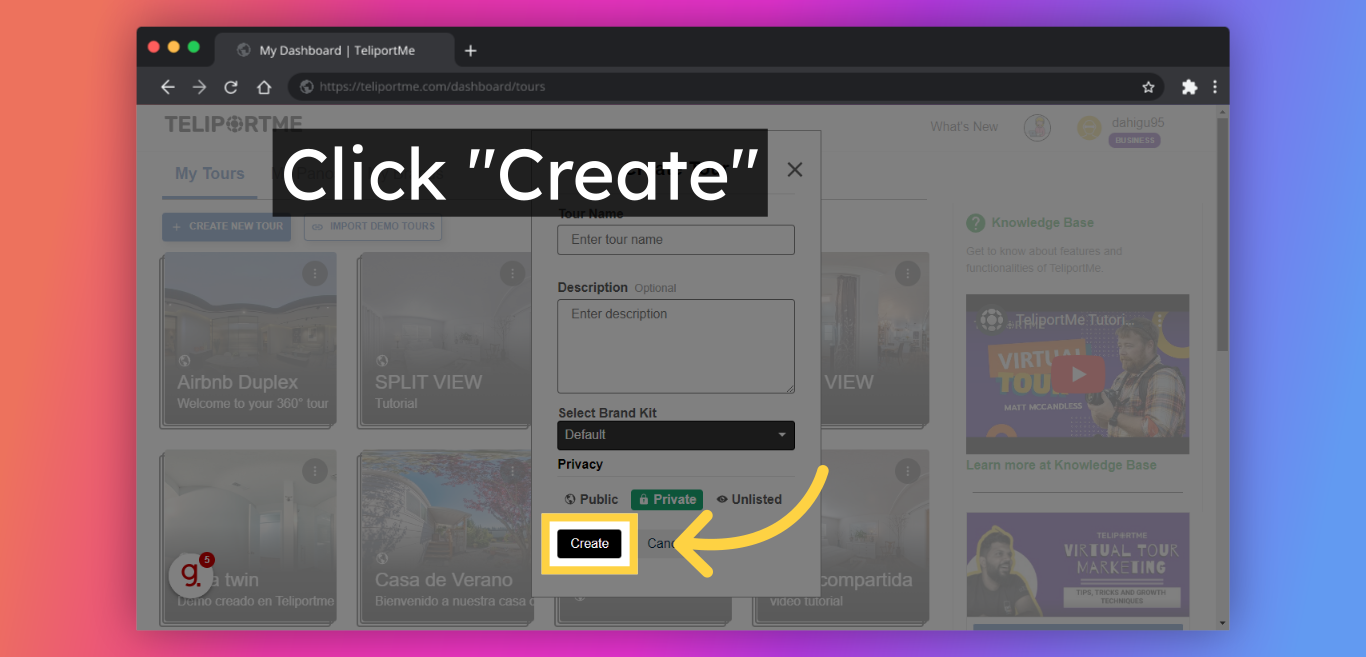
Task: Select the Public privacy option
Action: point(592,499)
